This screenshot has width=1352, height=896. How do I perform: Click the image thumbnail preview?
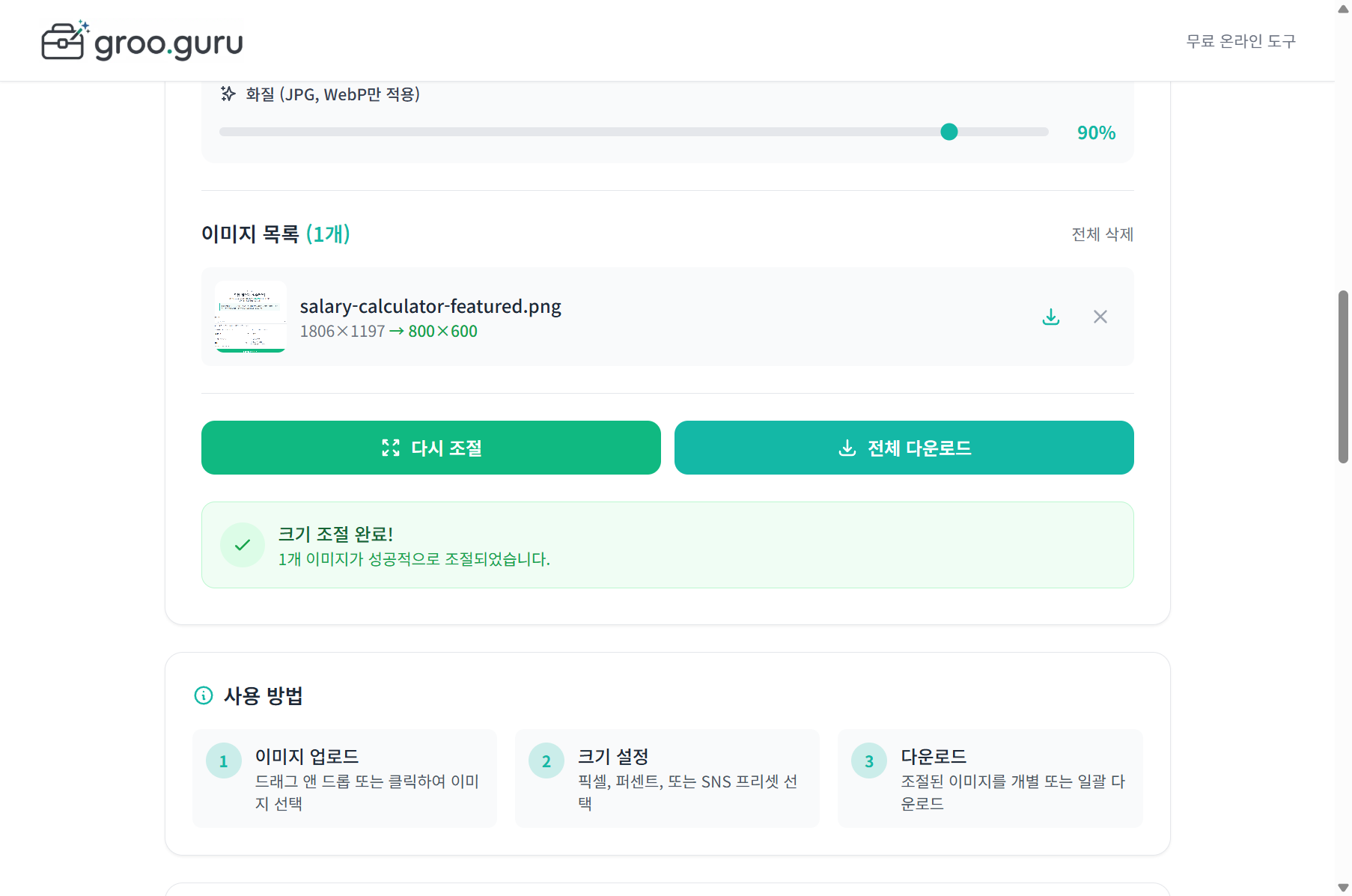pyautogui.click(x=250, y=317)
